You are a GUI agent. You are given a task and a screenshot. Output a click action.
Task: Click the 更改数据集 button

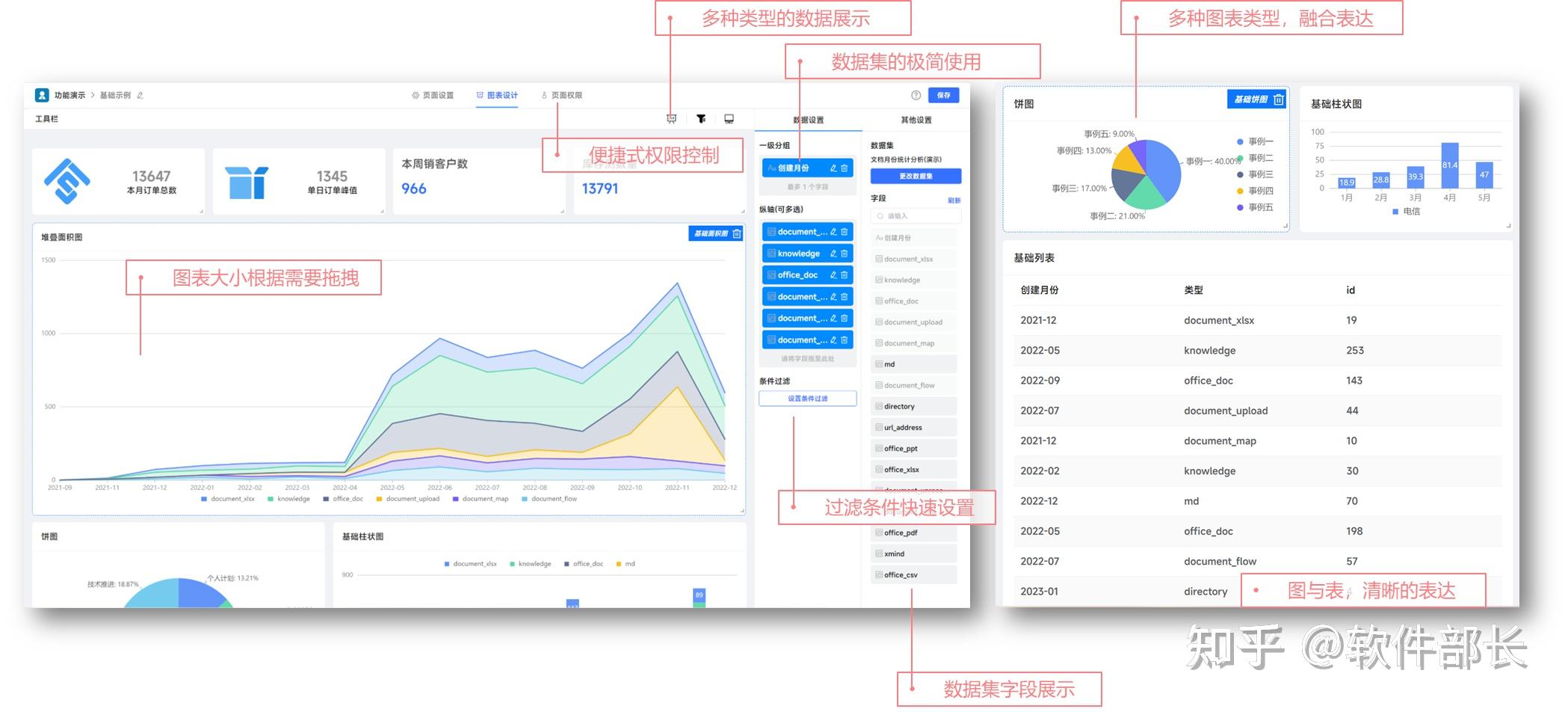915,176
